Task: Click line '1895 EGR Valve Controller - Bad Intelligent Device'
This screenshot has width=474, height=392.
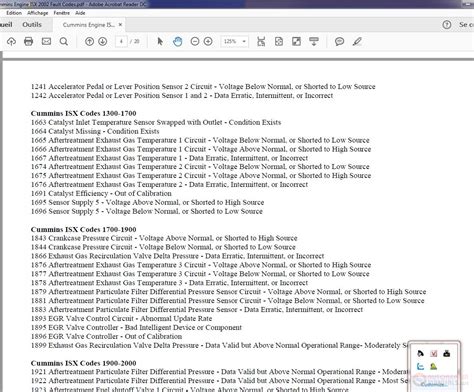Action: 136,327
